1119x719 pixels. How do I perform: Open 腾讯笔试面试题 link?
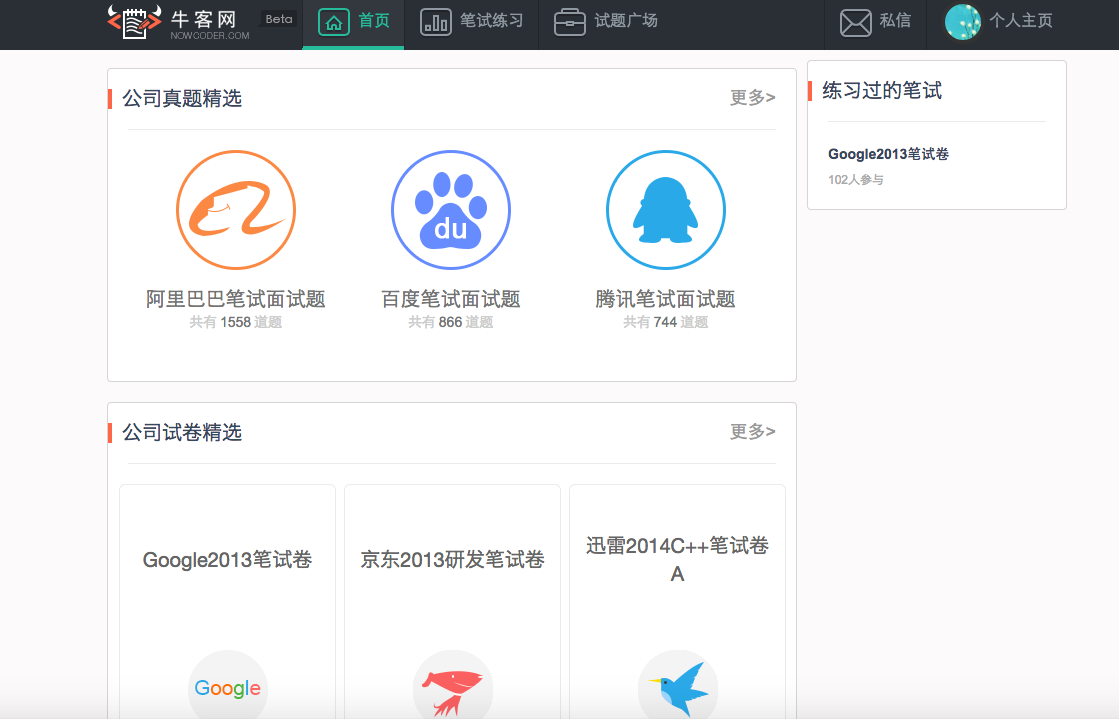[x=666, y=299]
